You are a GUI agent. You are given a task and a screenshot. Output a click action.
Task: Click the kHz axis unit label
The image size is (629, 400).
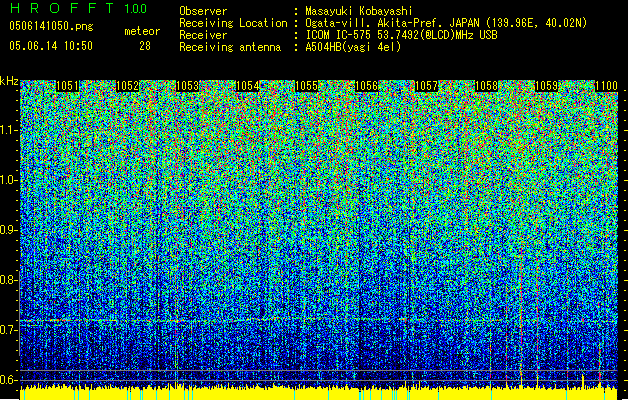pyautogui.click(x=10, y=80)
